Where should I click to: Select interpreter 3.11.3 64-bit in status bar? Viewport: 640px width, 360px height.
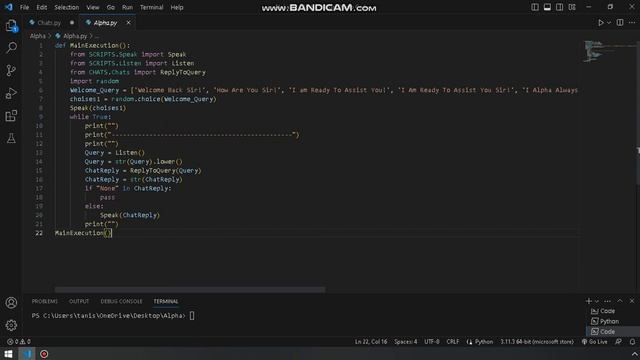coord(537,342)
